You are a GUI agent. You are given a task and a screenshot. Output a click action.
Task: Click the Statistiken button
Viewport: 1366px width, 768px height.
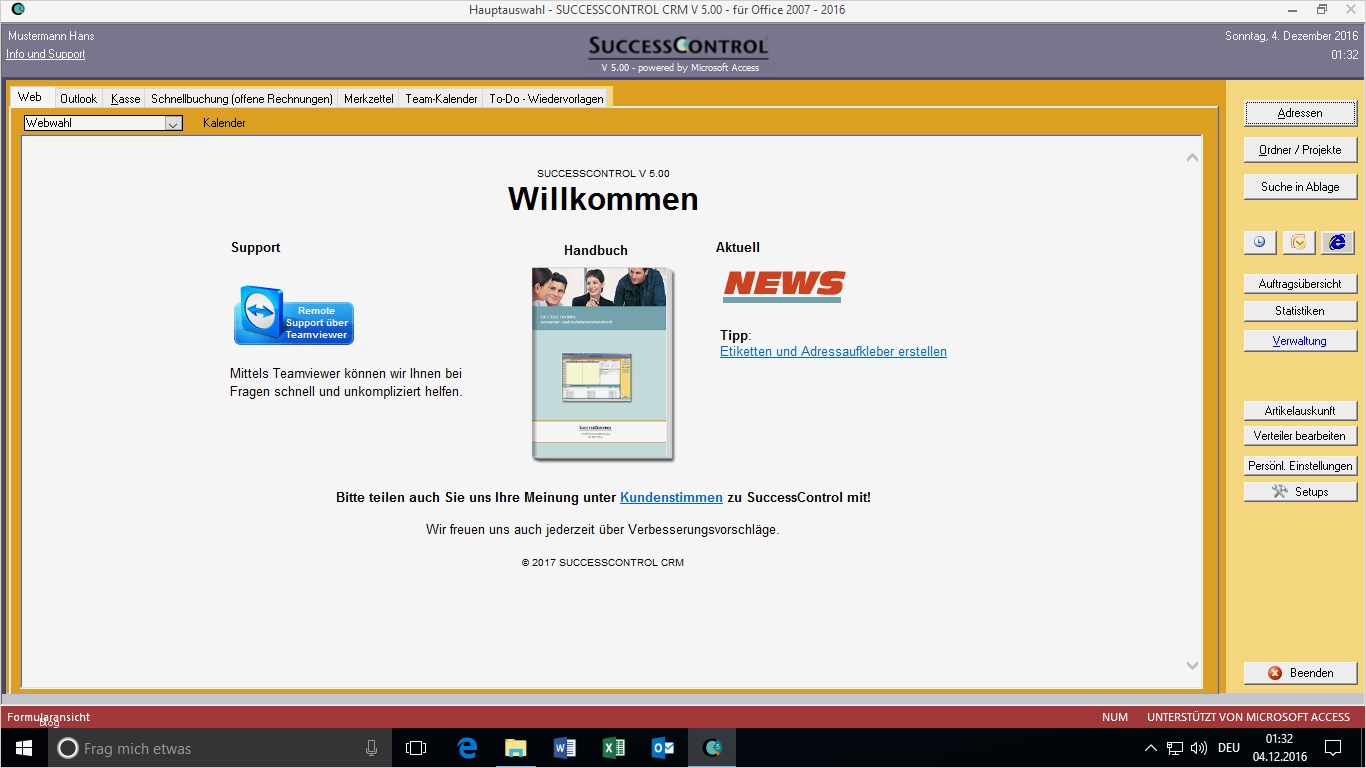[1300, 311]
